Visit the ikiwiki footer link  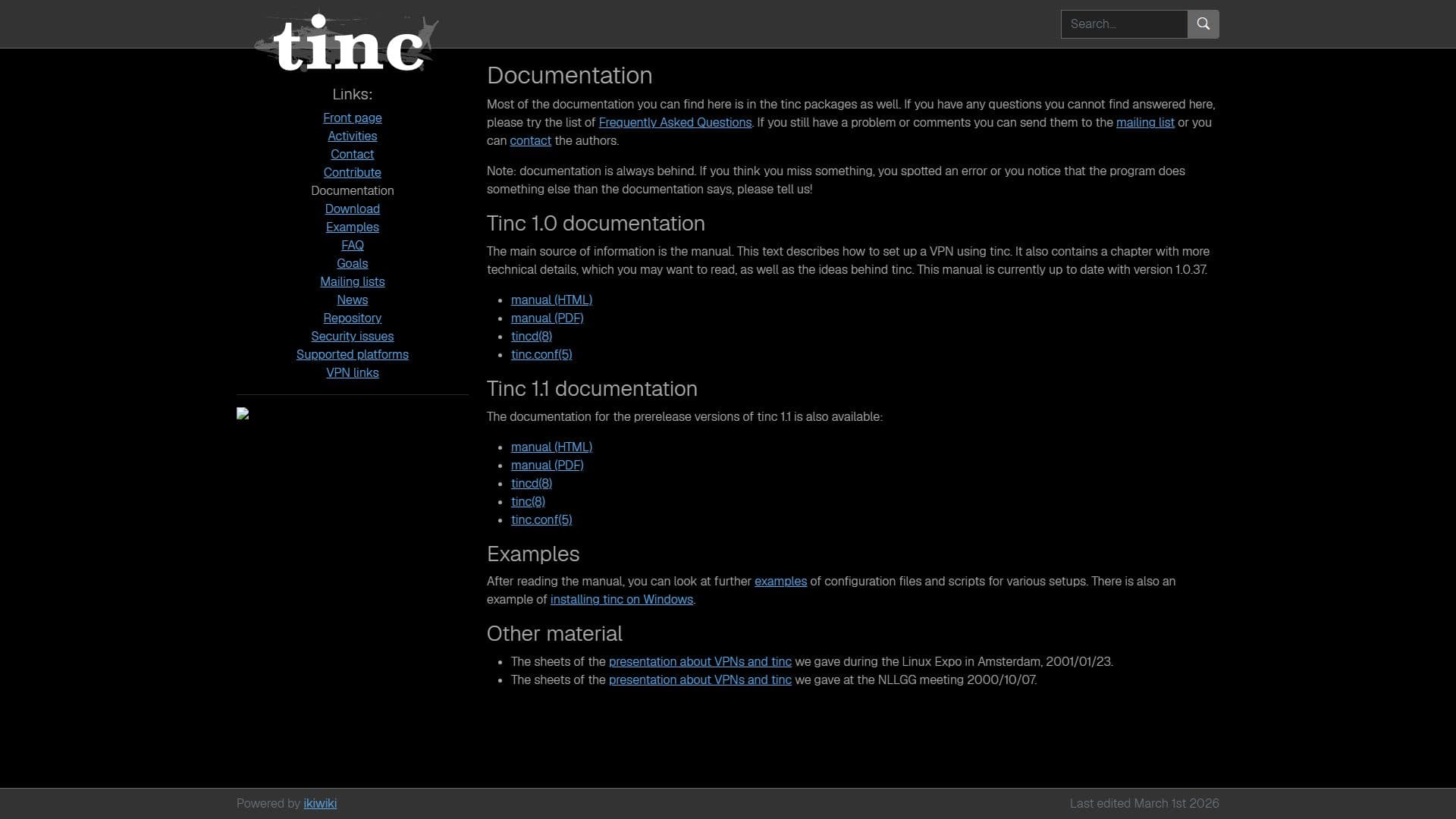pyautogui.click(x=320, y=803)
